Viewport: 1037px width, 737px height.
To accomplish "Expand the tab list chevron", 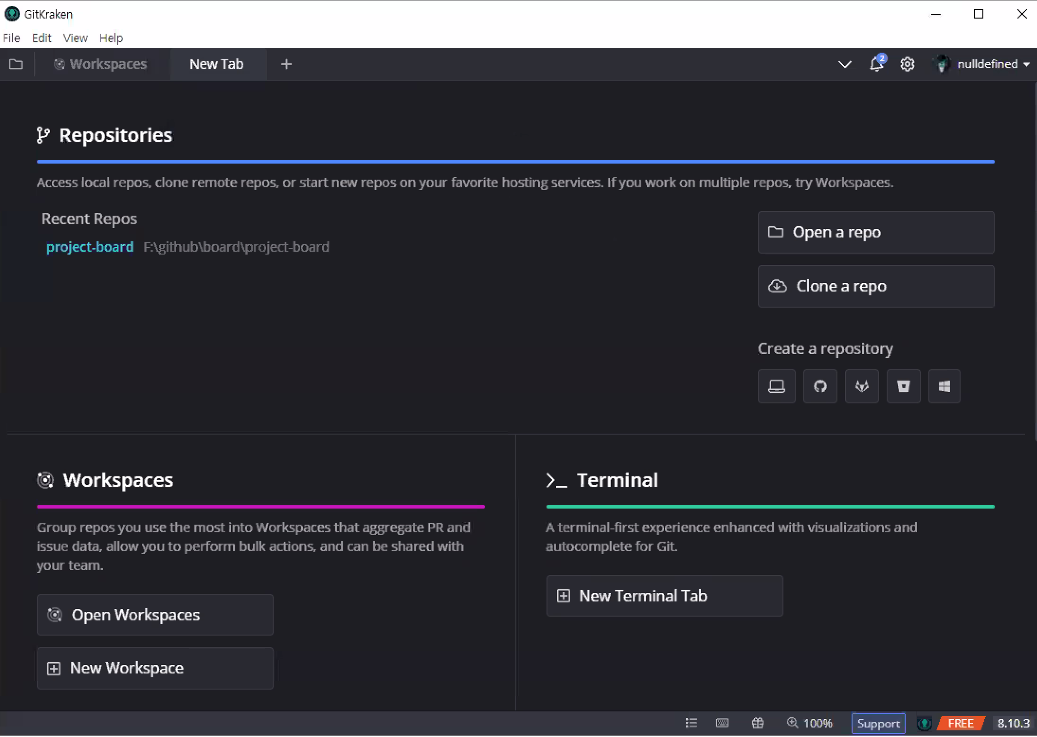I will [x=845, y=64].
